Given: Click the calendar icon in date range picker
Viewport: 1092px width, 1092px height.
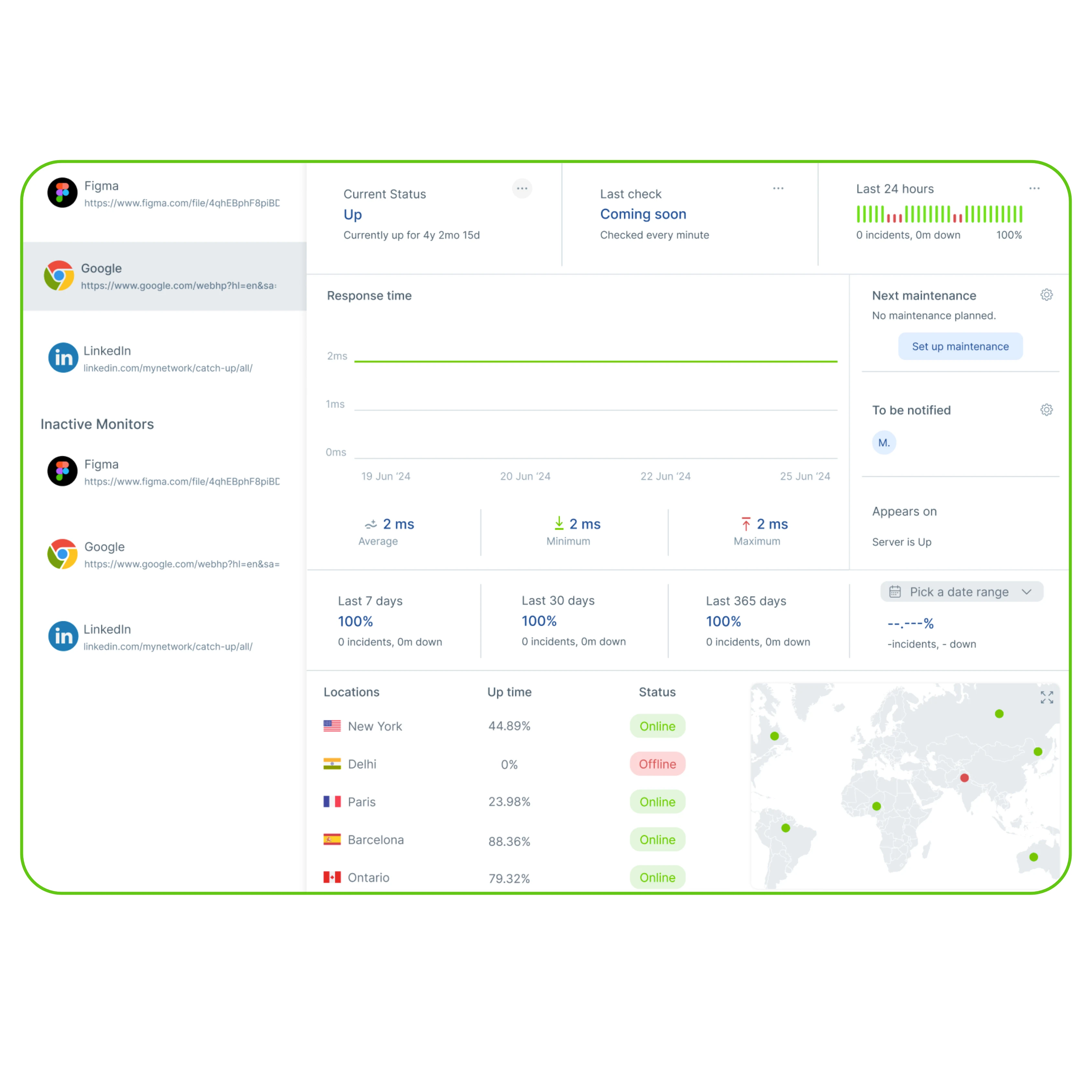Looking at the screenshot, I should click(896, 591).
